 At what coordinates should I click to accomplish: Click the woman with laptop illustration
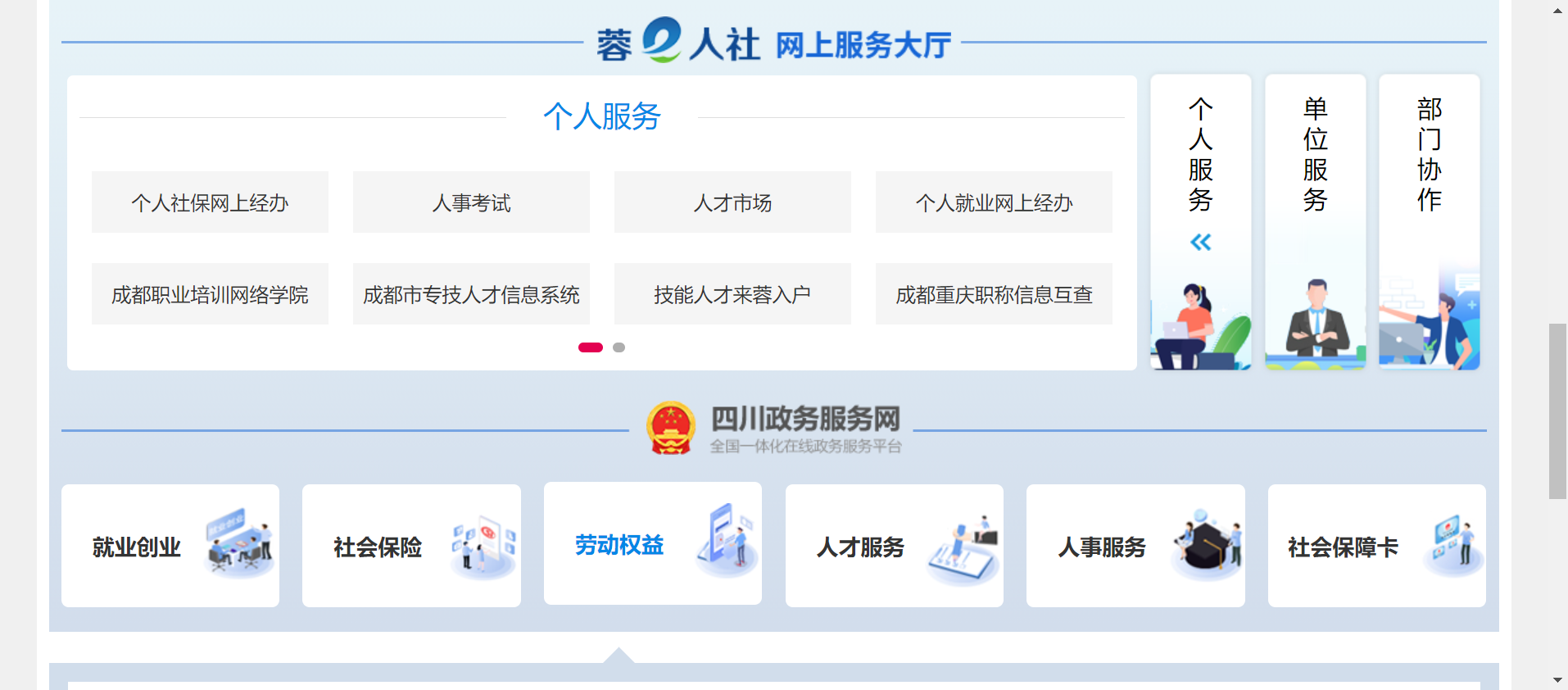[x=1201, y=325]
